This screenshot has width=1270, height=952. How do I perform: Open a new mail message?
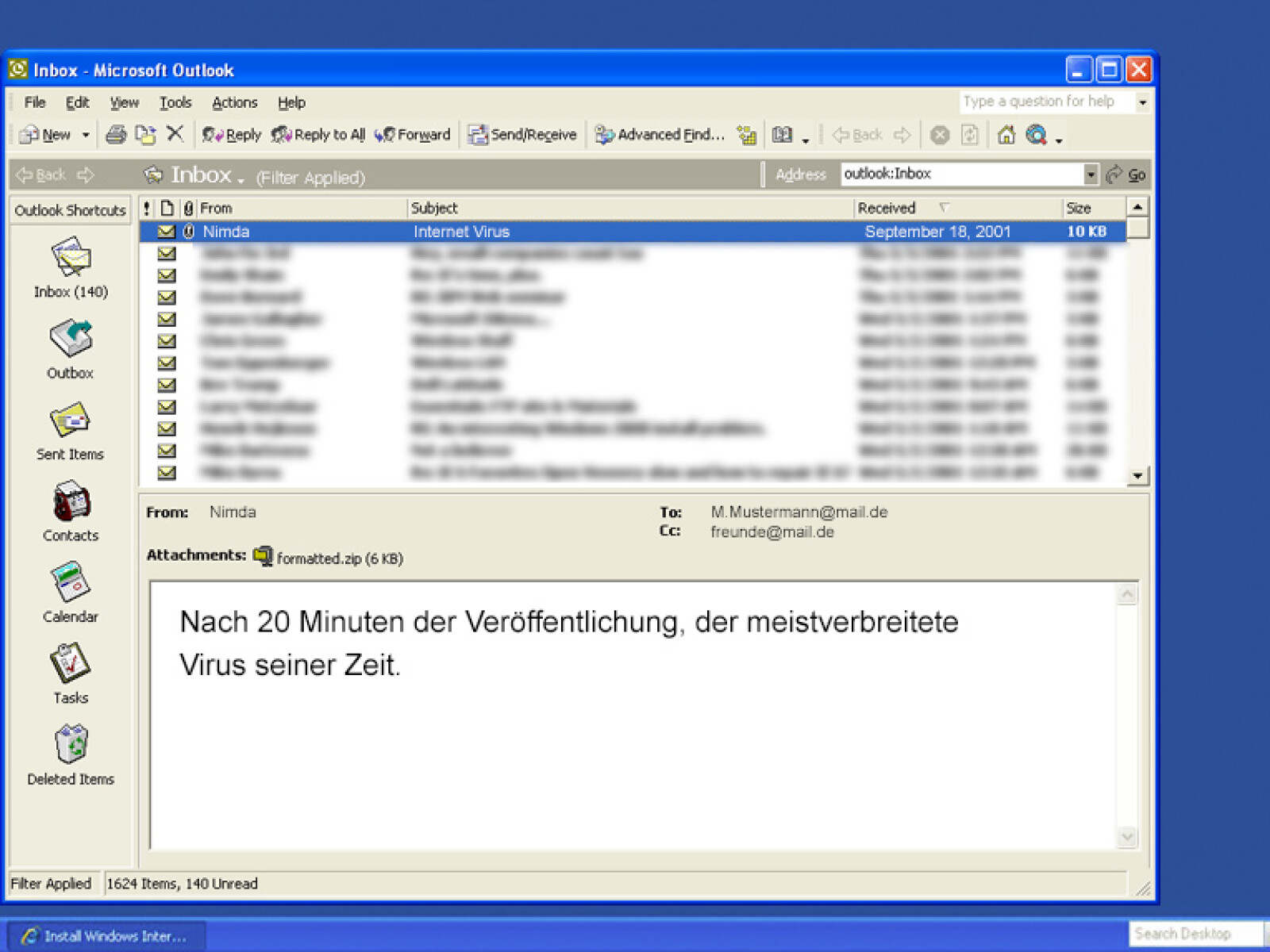(48, 134)
